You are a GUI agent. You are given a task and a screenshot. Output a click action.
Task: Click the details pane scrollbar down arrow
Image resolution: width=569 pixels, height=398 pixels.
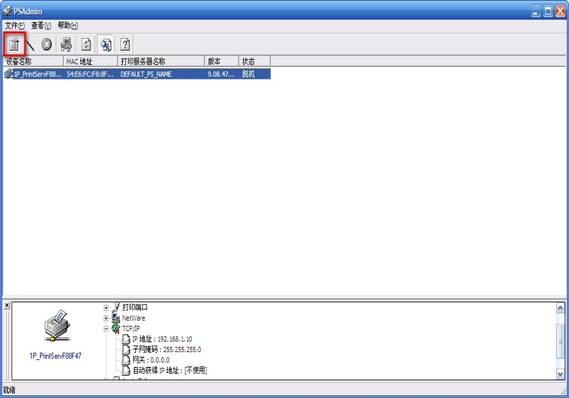tap(560, 374)
